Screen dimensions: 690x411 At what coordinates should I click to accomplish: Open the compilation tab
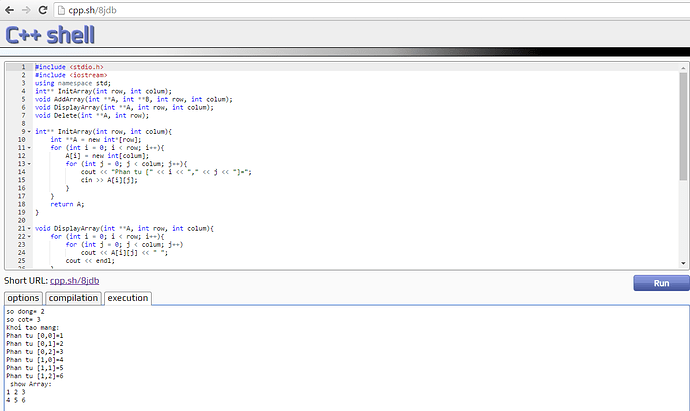[x=74, y=298]
